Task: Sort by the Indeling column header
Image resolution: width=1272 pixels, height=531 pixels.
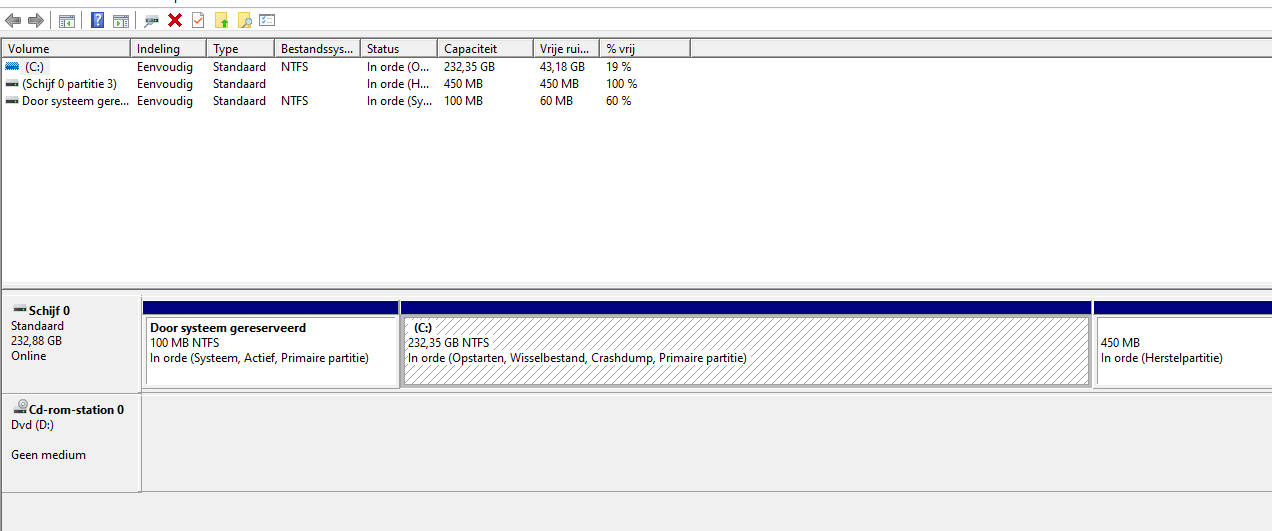Action: click(168, 48)
